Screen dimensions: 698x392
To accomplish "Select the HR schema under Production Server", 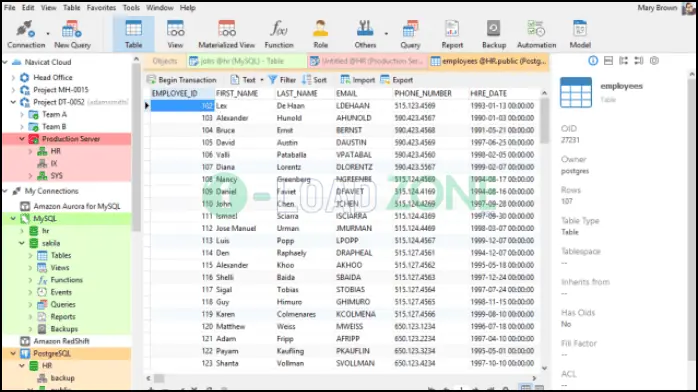I will click(x=55, y=151).
